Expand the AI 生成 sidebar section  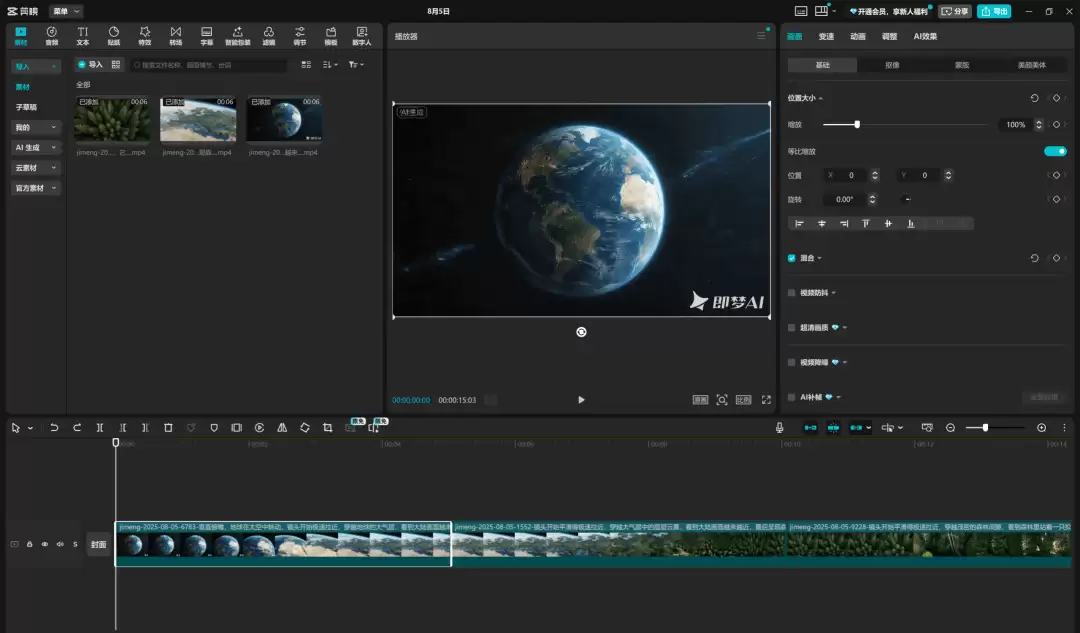tap(36, 147)
